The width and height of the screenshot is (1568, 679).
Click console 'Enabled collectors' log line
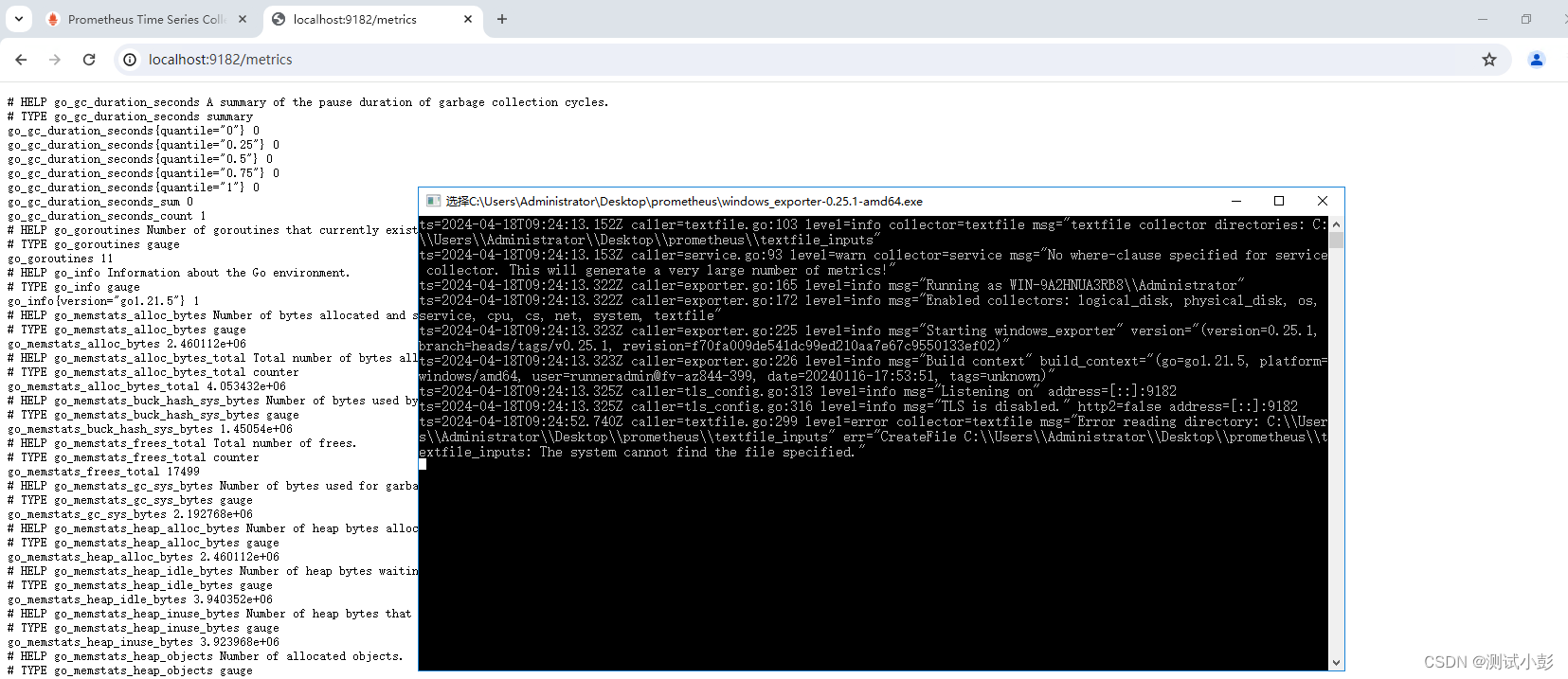coord(873,308)
